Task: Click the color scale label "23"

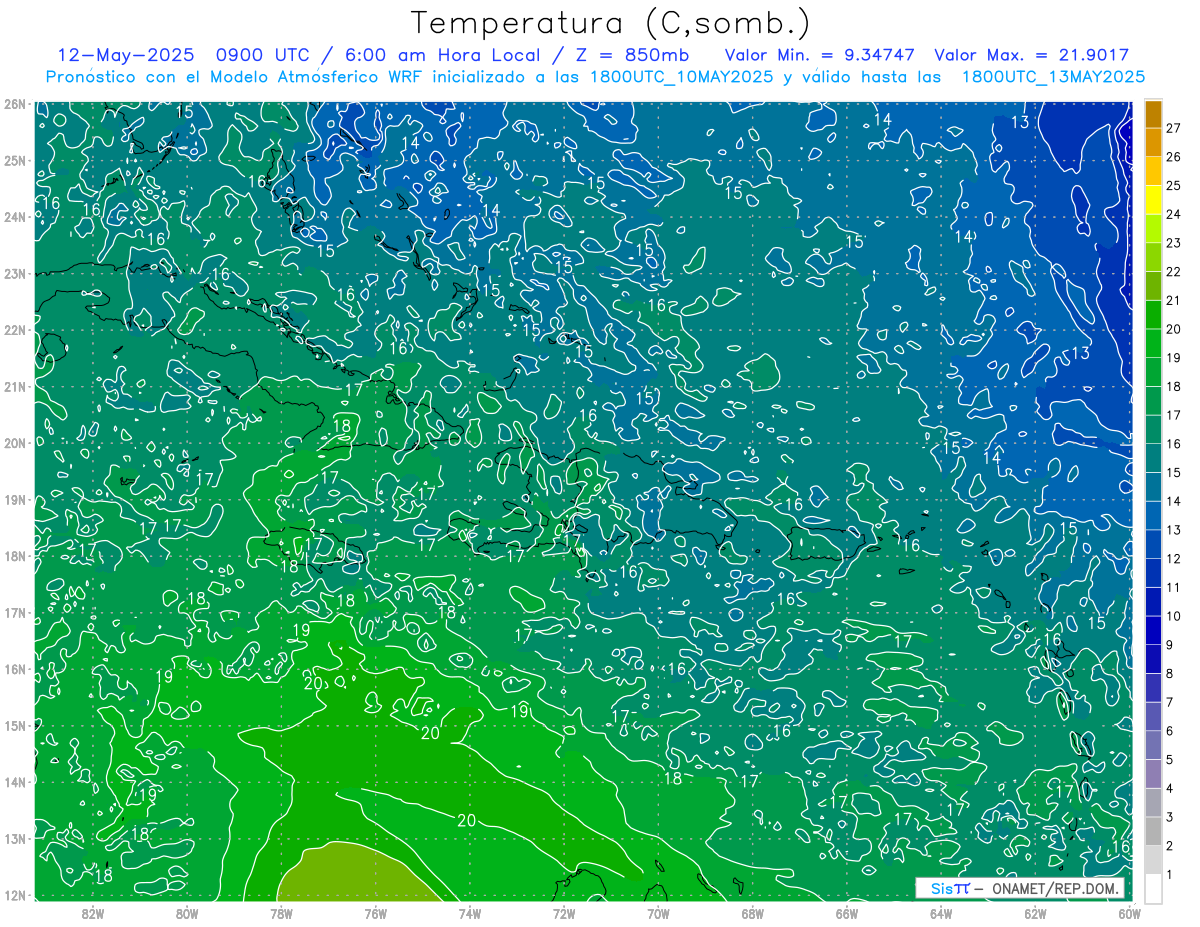Action: 1174,243
